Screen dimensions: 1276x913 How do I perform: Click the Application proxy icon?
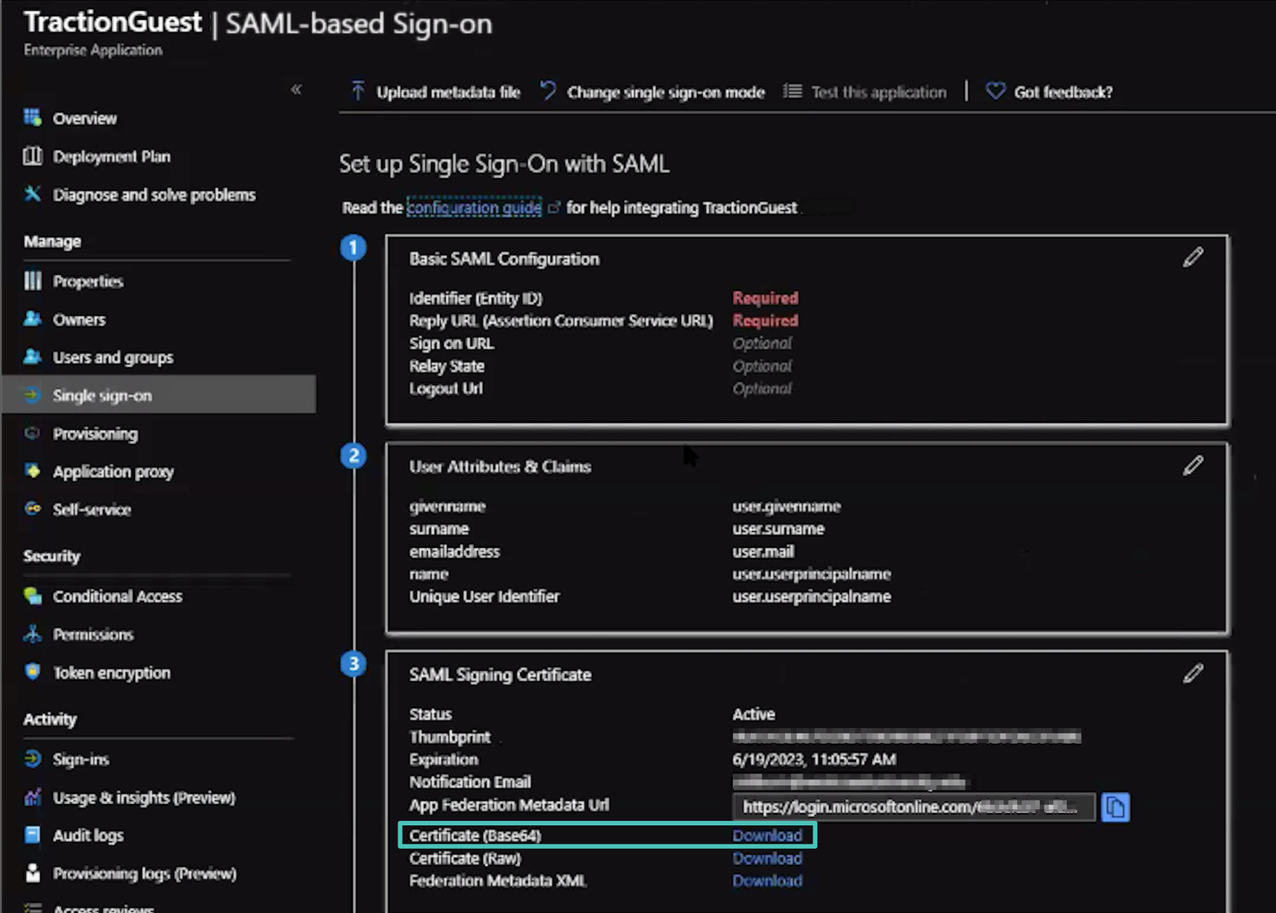pyautogui.click(x=33, y=471)
